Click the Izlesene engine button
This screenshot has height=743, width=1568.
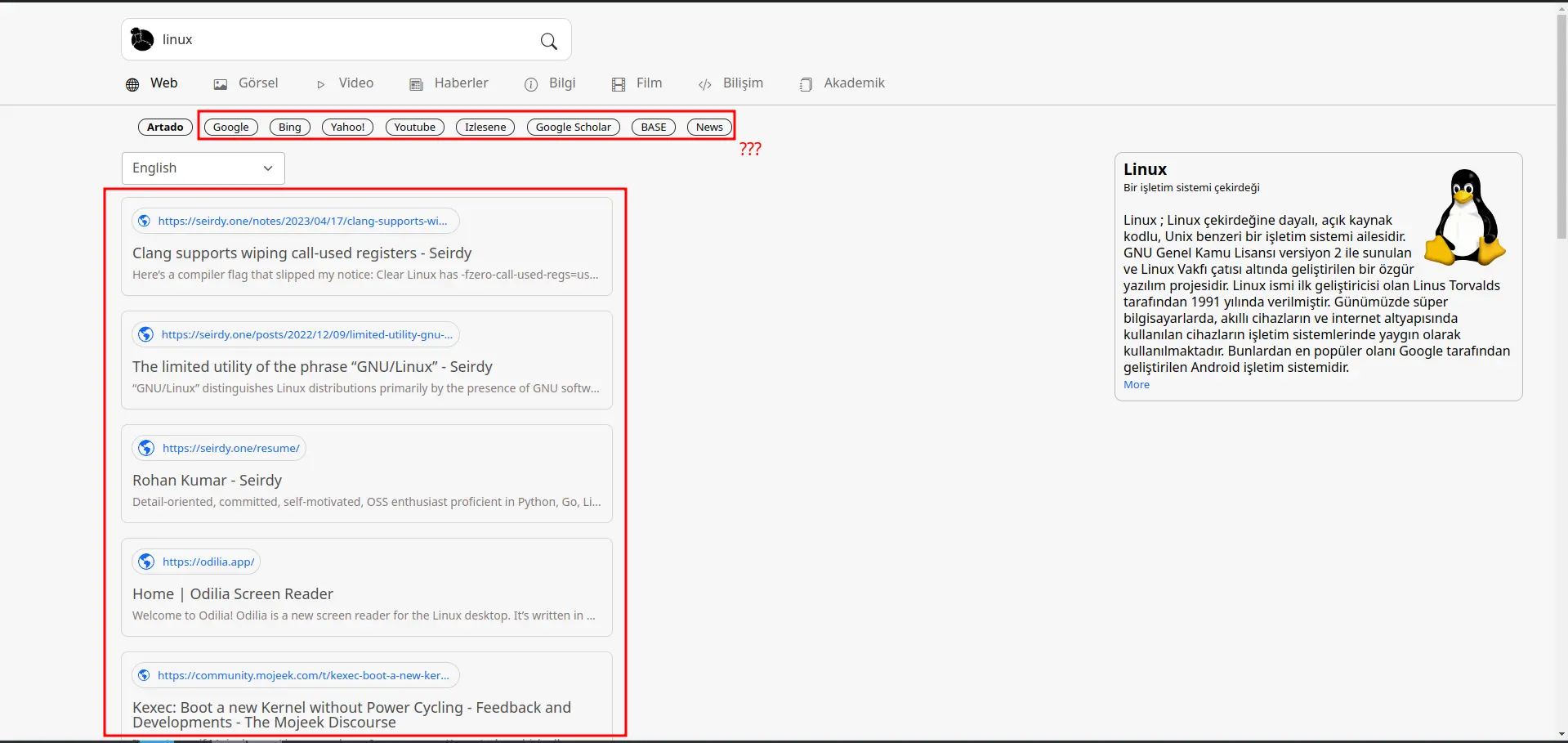pyautogui.click(x=485, y=127)
